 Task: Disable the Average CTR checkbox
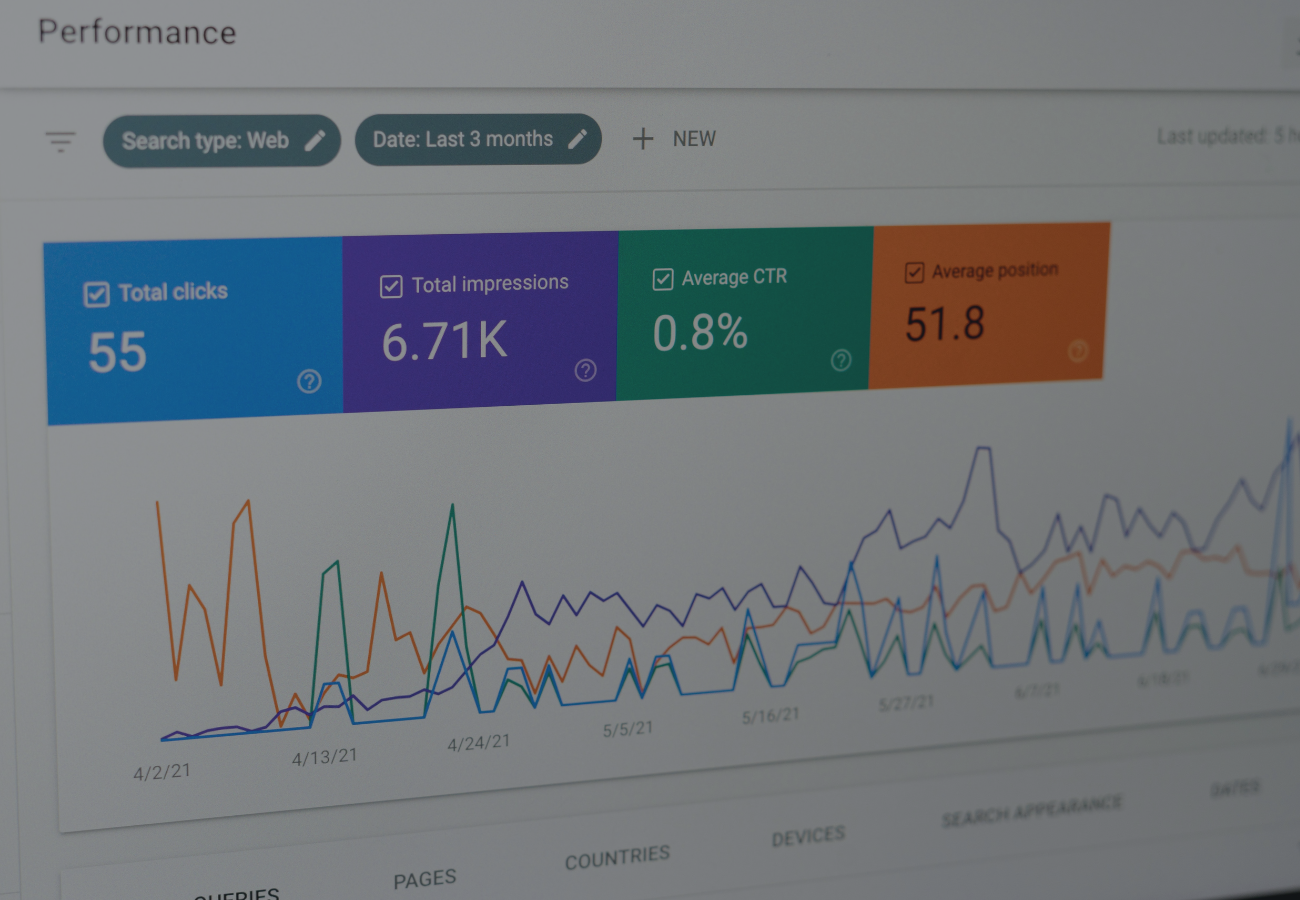click(x=662, y=280)
